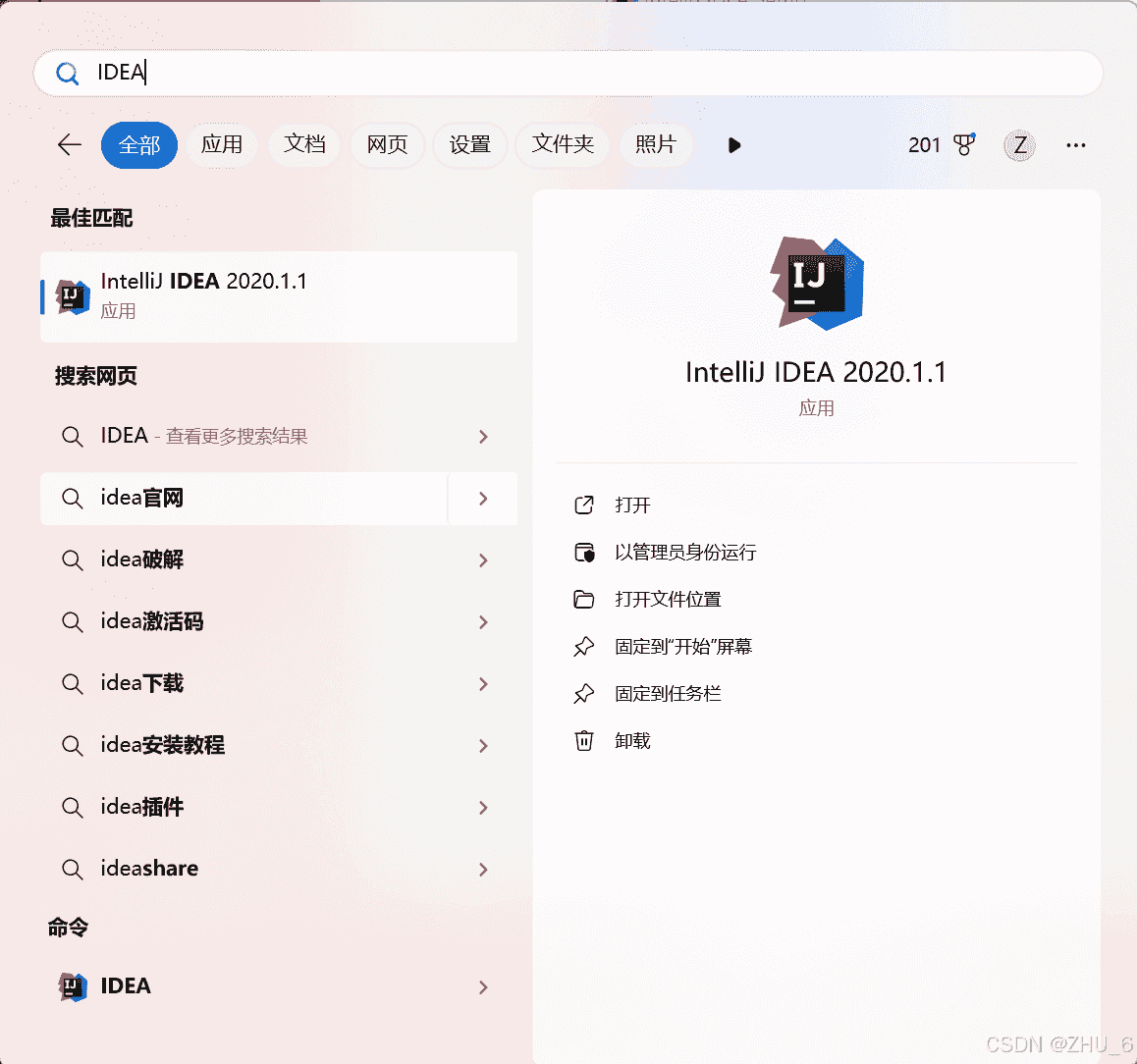The height and width of the screenshot is (1064, 1137).
Task: Click the magnifier icon beside idea插件
Action: click(x=72, y=808)
